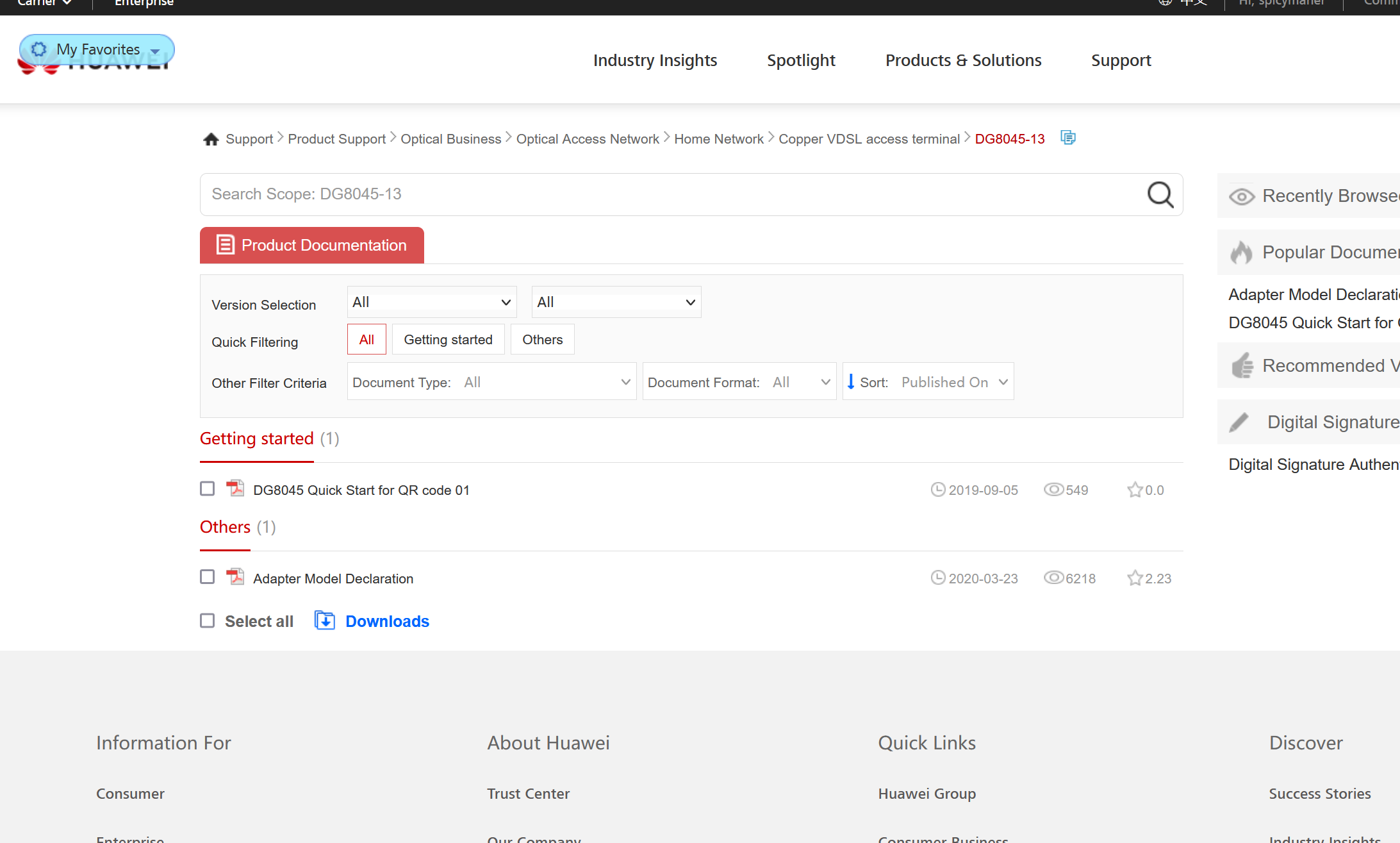This screenshot has height=843, width=1400.
Task: Filter by Others category
Action: (x=542, y=339)
